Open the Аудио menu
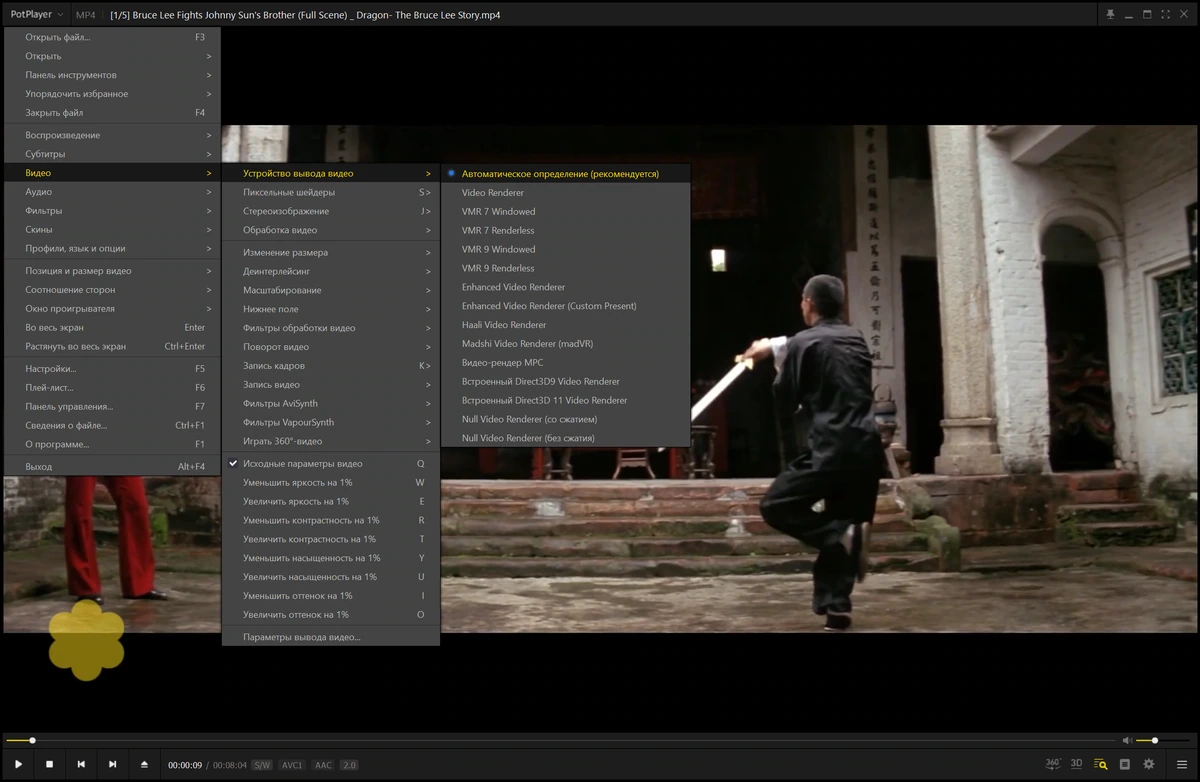 tap(112, 192)
